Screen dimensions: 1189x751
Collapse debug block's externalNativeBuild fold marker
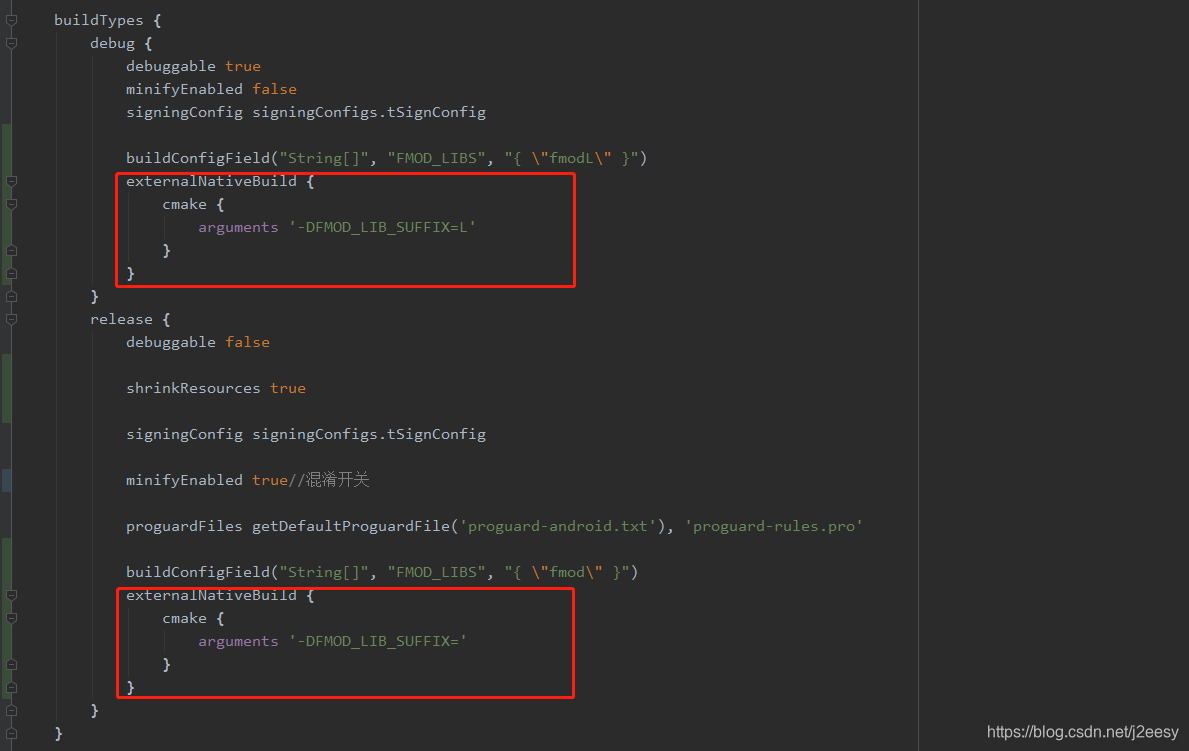click(x=11, y=181)
